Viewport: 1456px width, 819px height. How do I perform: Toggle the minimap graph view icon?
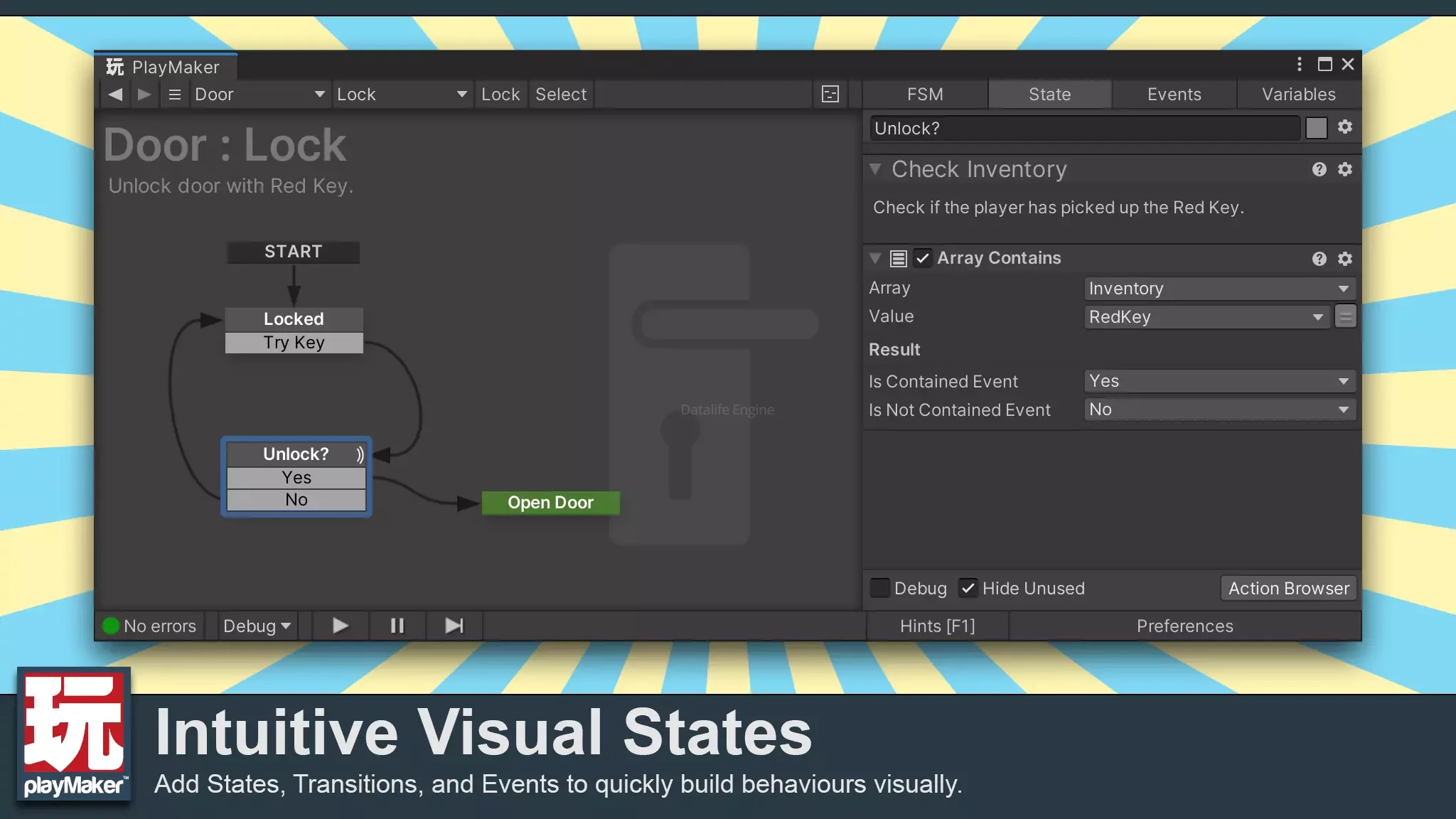830,94
